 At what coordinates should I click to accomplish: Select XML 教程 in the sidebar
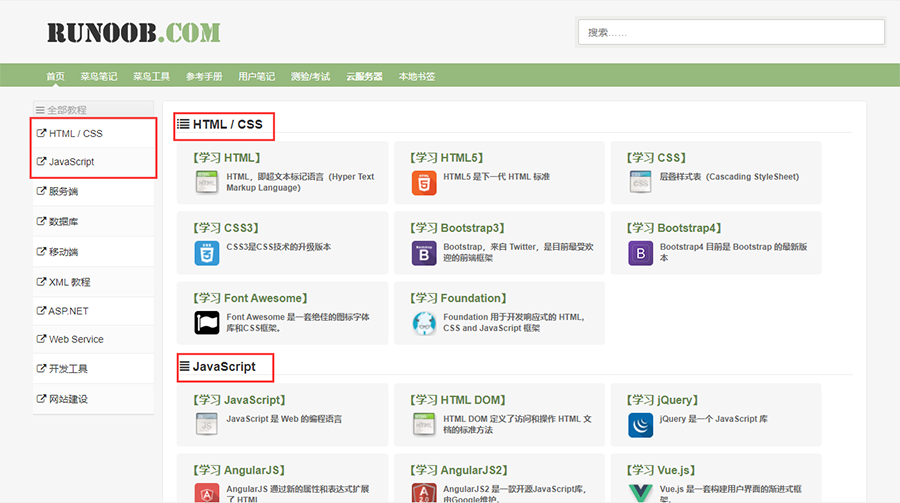(x=93, y=282)
